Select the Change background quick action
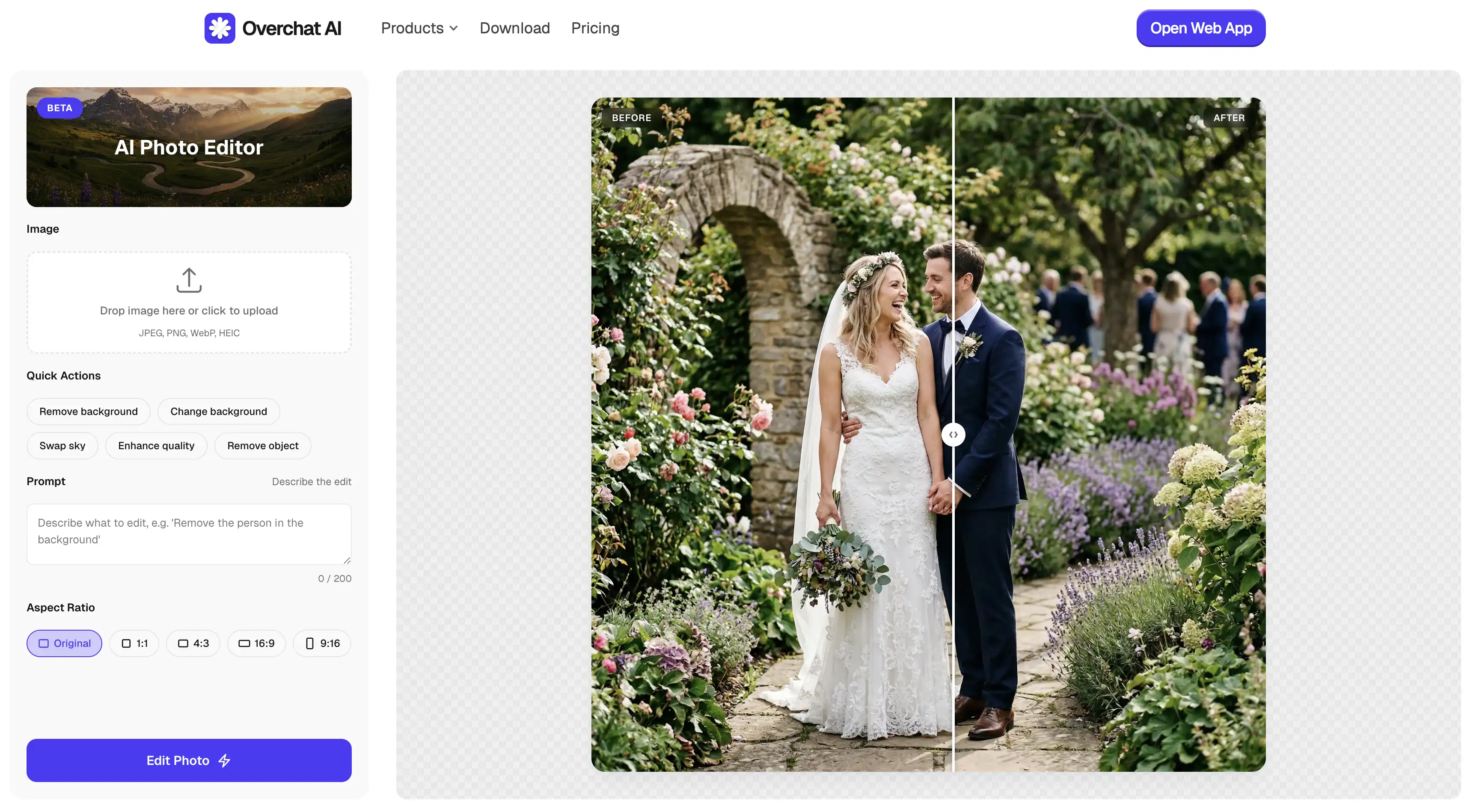The image size is (1473, 812). click(x=218, y=411)
